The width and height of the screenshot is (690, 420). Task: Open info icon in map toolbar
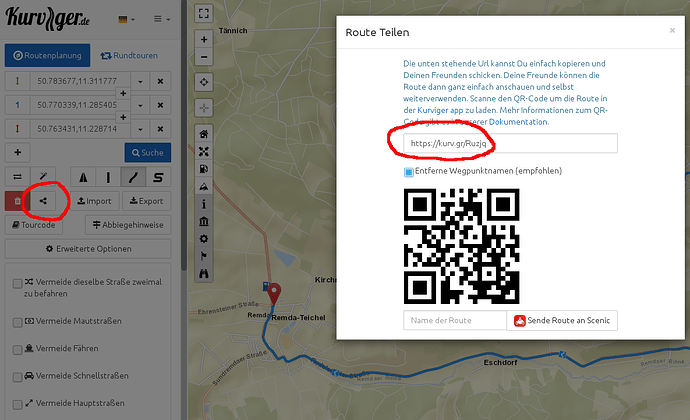[204, 204]
